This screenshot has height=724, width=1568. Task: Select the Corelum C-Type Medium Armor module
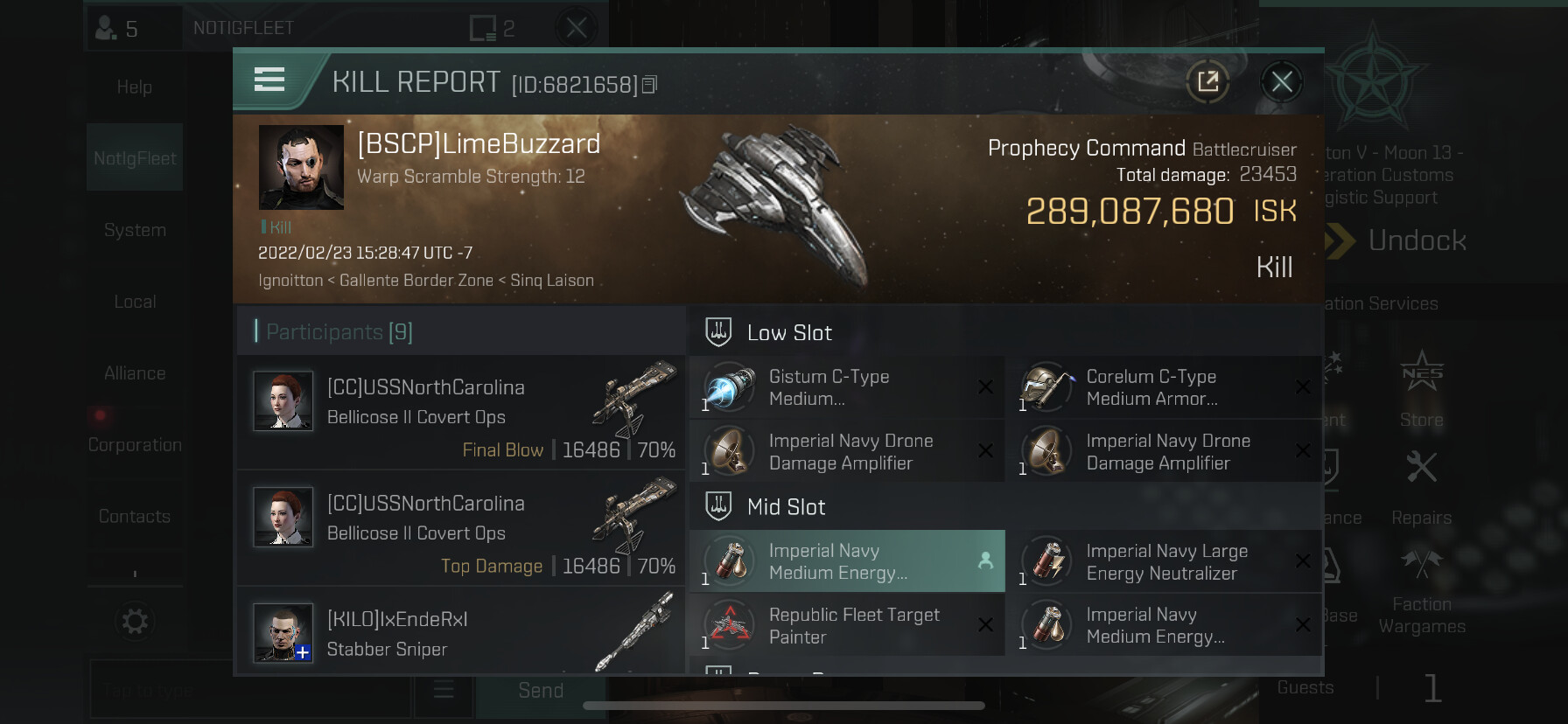click(x=1163, y=387)
